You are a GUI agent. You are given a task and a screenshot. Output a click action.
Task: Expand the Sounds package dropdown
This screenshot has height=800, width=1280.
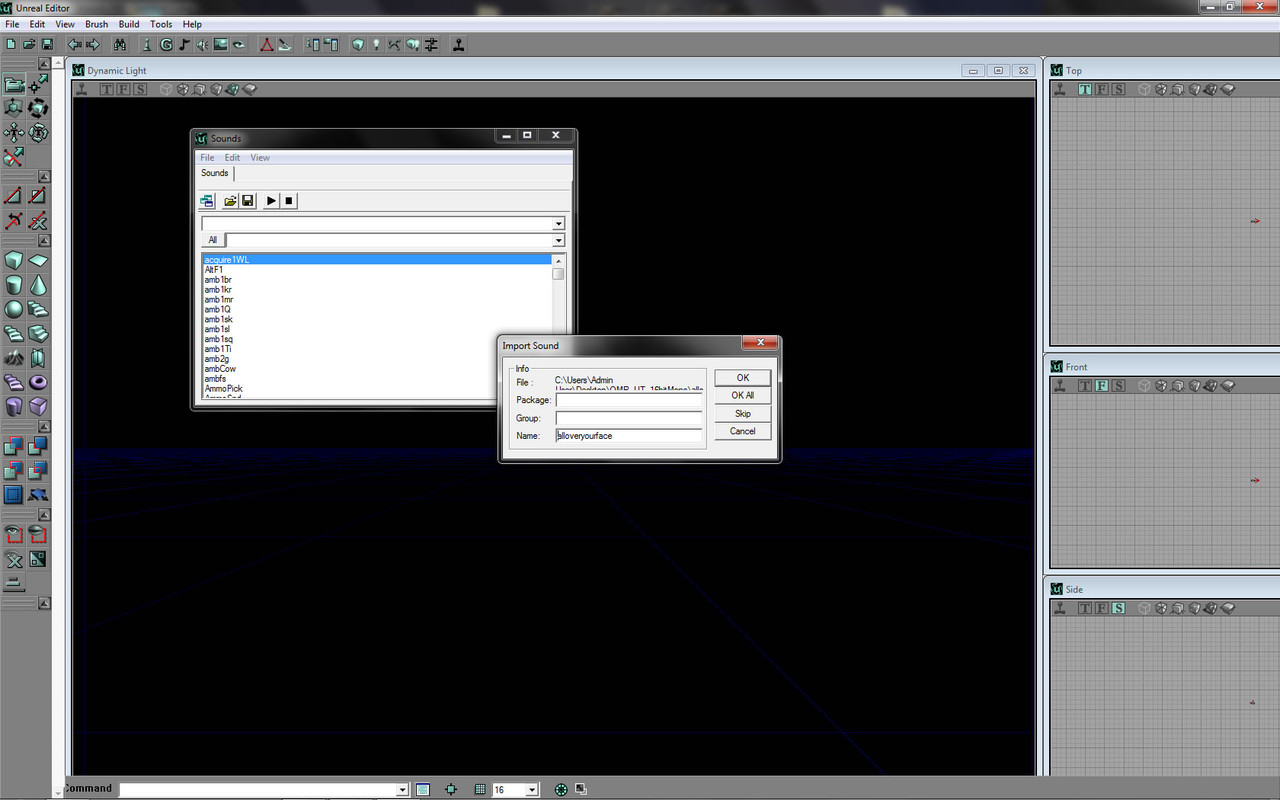[x=559, y=224]
